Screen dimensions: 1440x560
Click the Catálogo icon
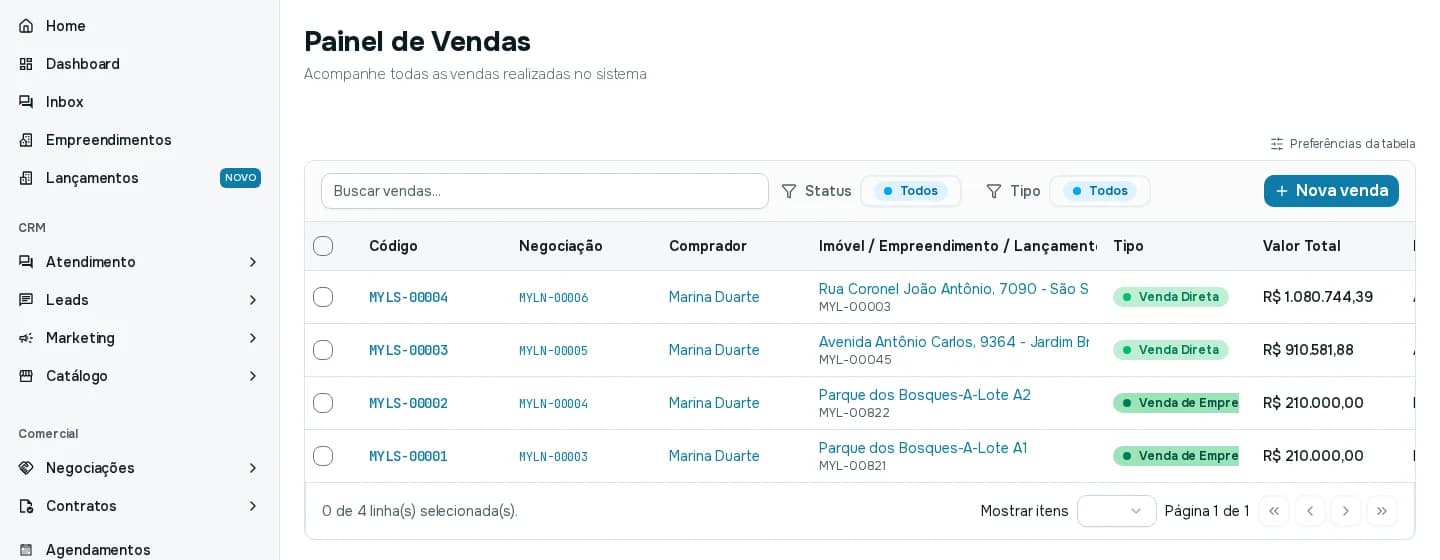[x=26, y=376]
